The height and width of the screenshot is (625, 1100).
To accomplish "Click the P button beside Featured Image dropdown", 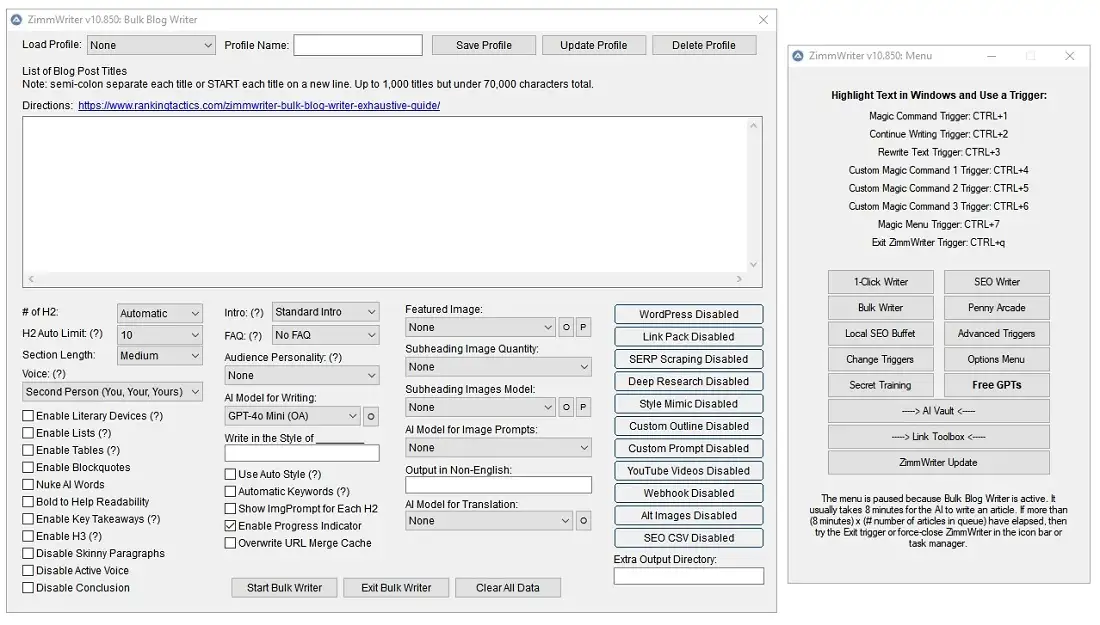I will pyautogui.click(x=584, y=327).
